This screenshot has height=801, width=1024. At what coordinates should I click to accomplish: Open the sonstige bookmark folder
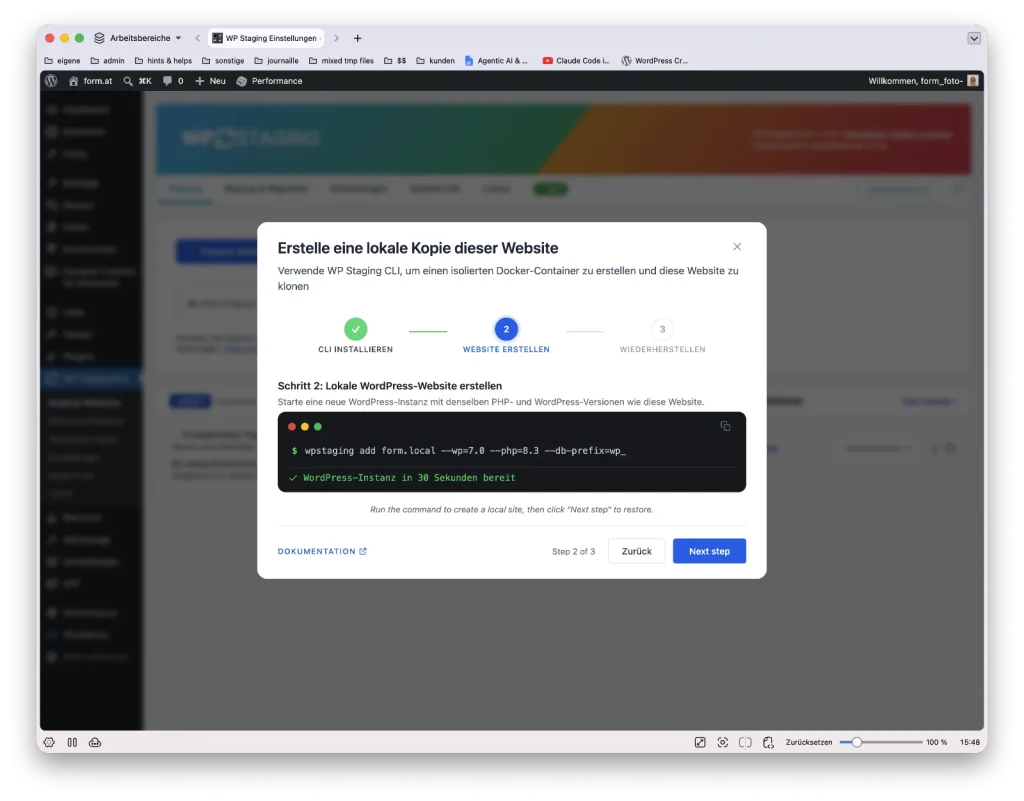coord(223,61)
